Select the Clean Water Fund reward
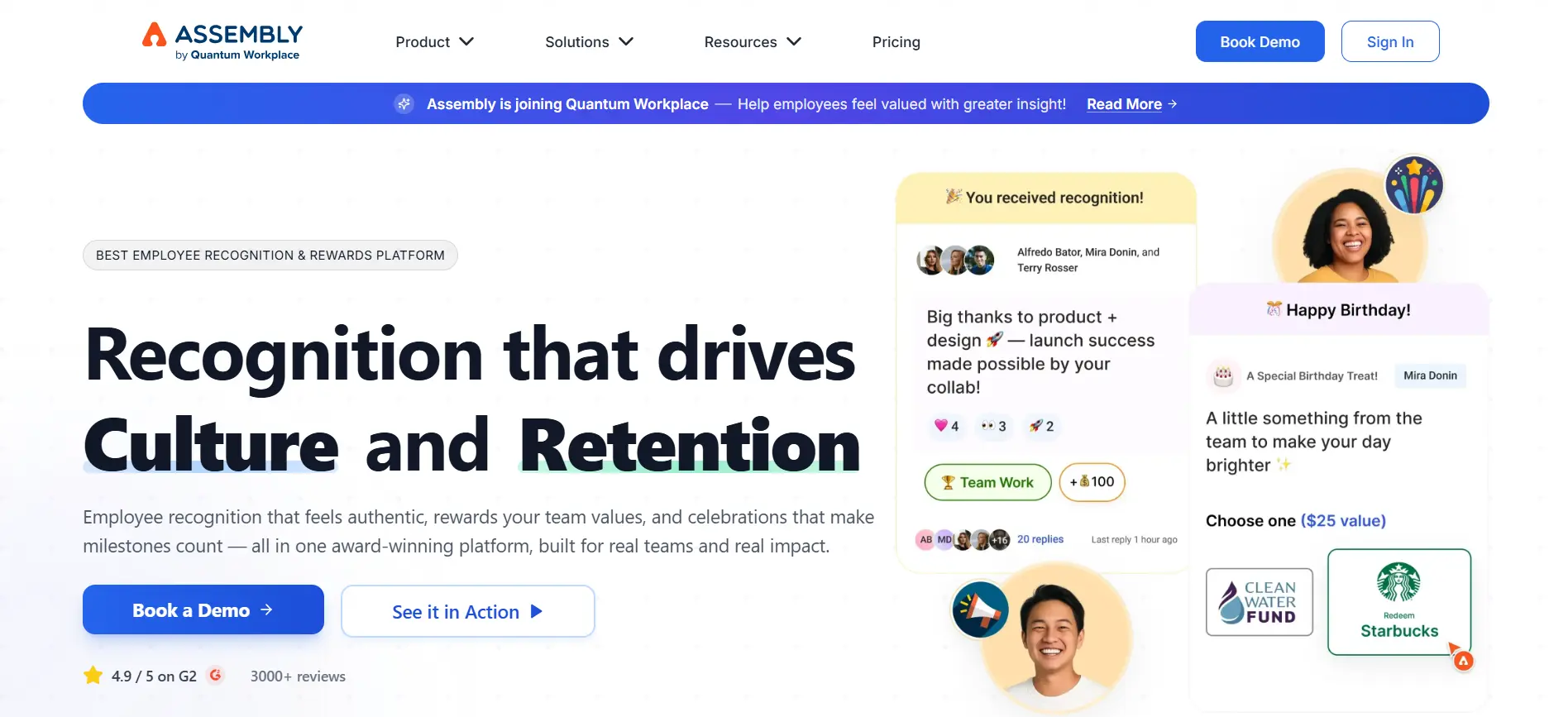 pyautogui.click(x=1260, y=602)
